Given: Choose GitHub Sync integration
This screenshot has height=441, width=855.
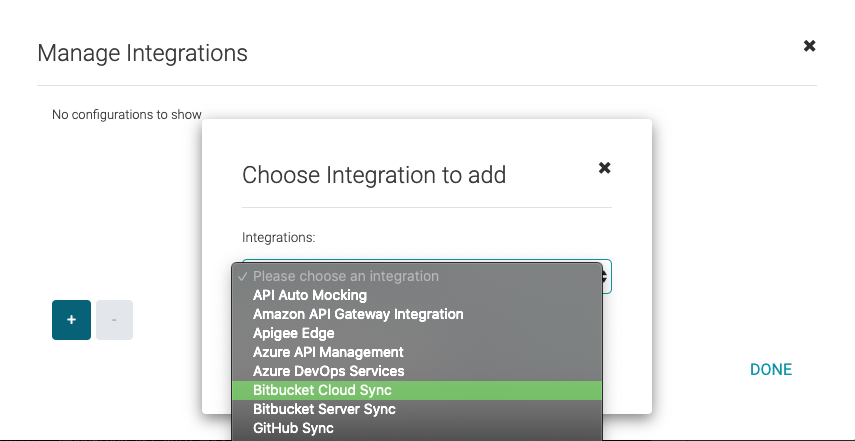Looking at the screenshot, I should 417,428.
